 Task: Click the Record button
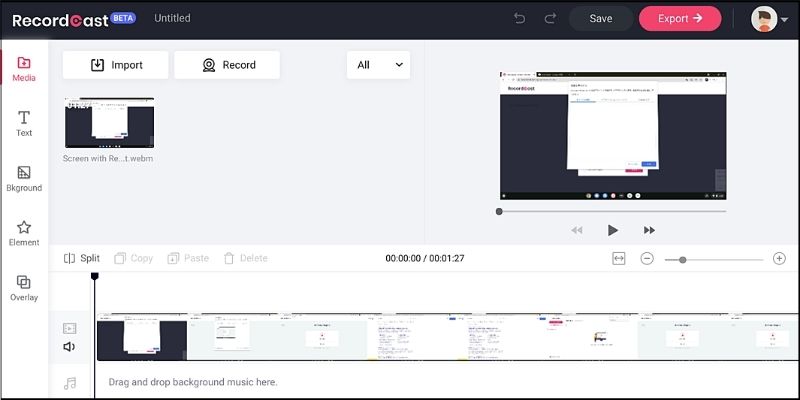click(x=227, y=65)
